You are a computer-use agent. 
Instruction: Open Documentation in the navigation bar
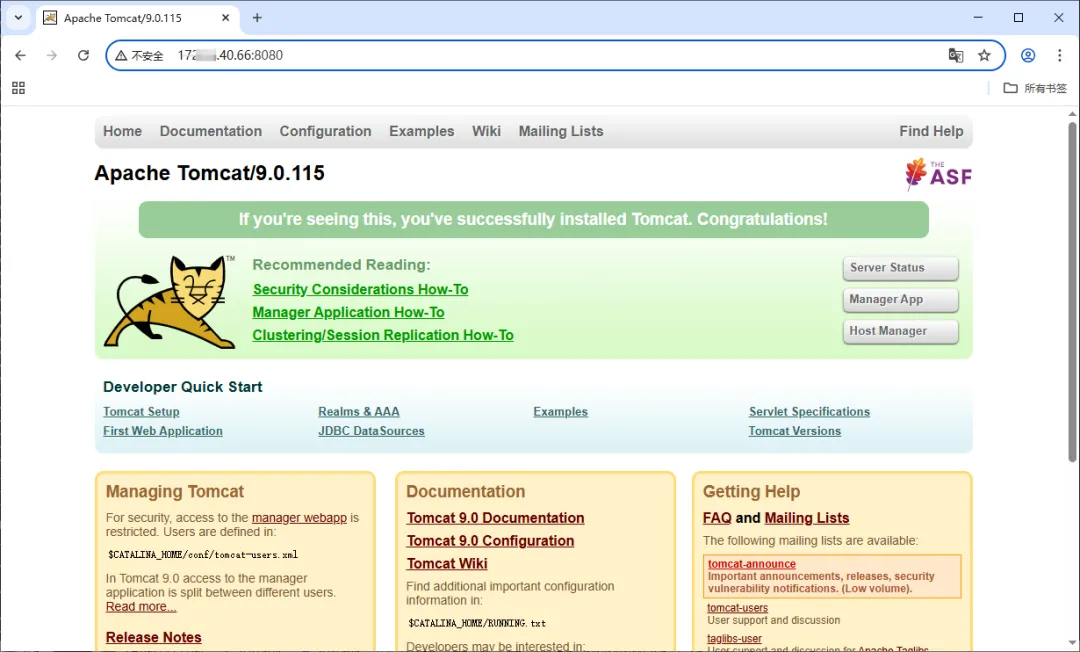[211, 131]
